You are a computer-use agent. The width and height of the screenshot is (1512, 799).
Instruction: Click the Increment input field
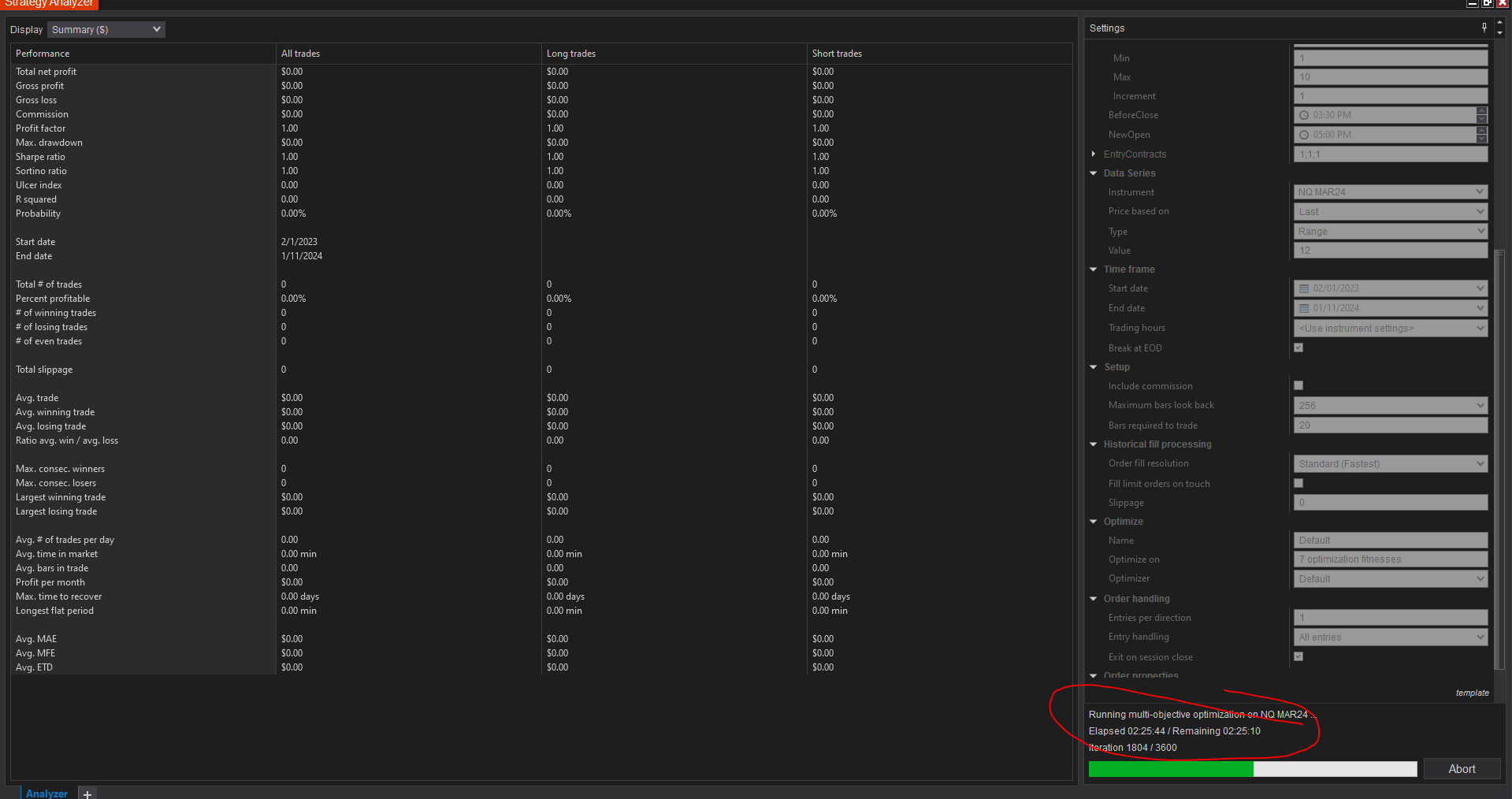coord(1391,95)
